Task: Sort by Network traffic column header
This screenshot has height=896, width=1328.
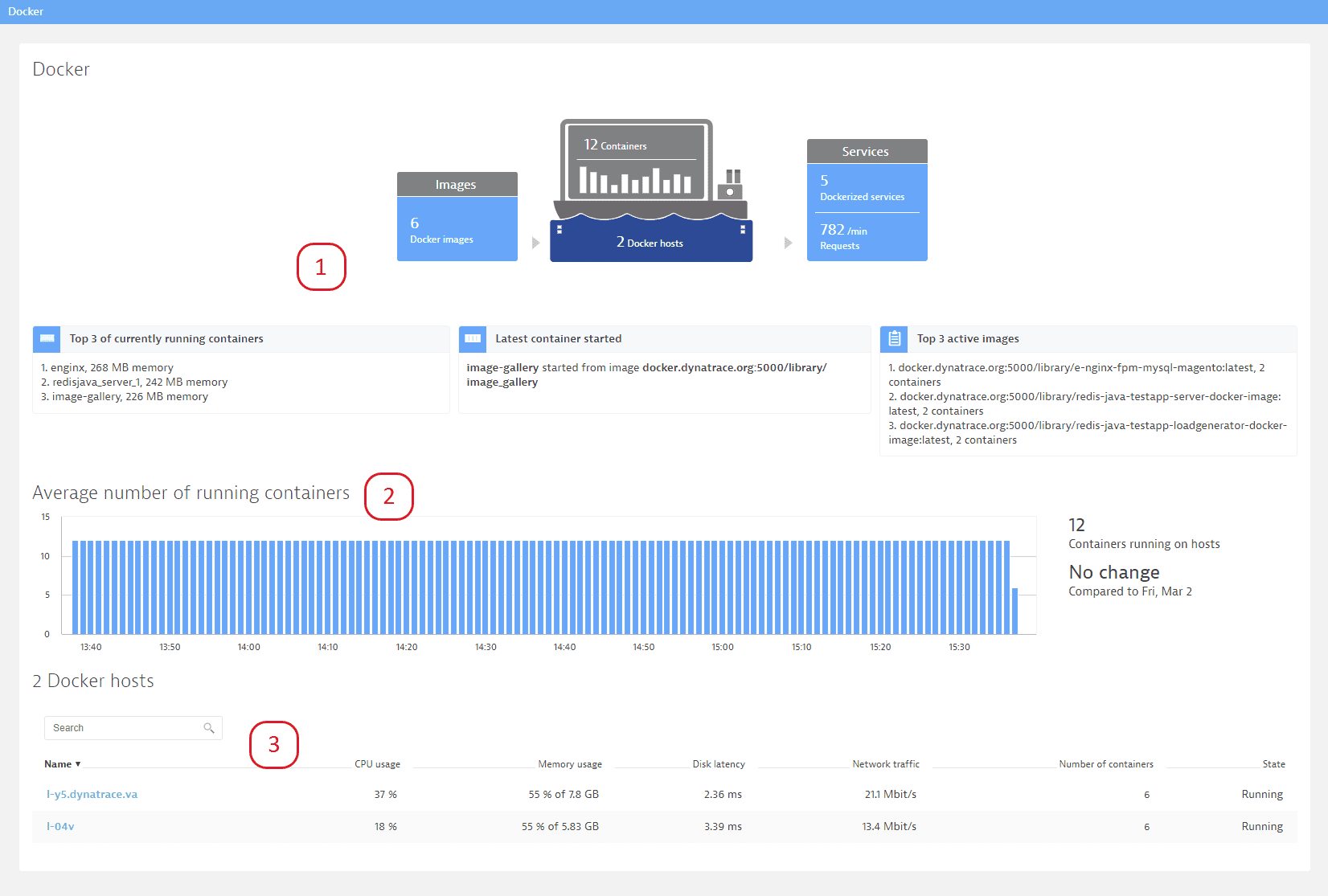Action: (886, 764)
